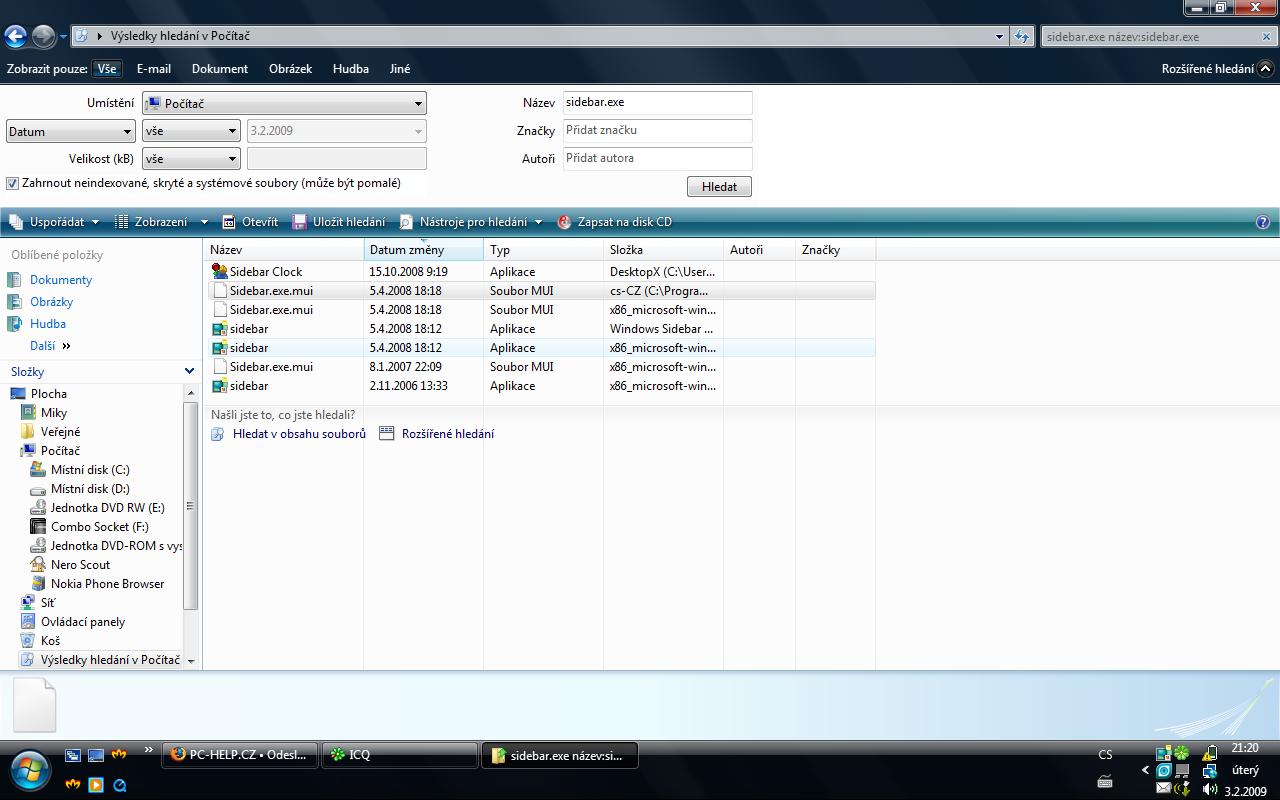Click Uložit hledání toolbar item
This screenshot has height=800, width=1280.
tap(338, 222)
